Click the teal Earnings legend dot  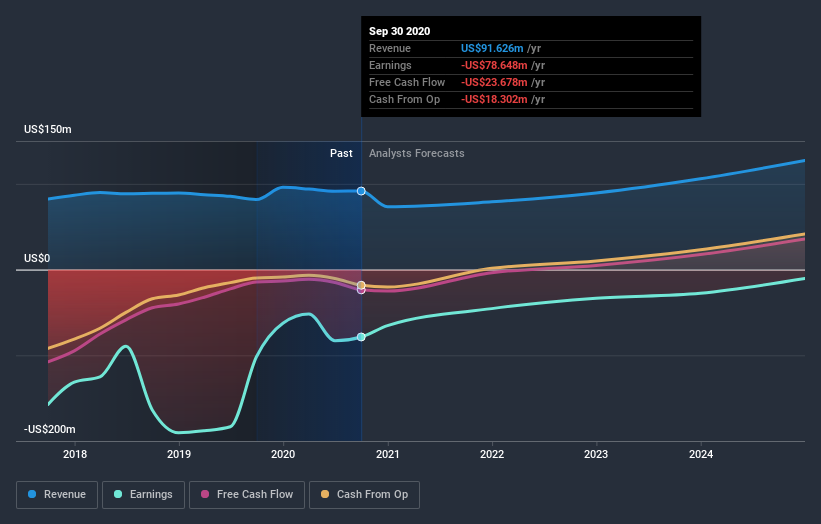point(118,494)
